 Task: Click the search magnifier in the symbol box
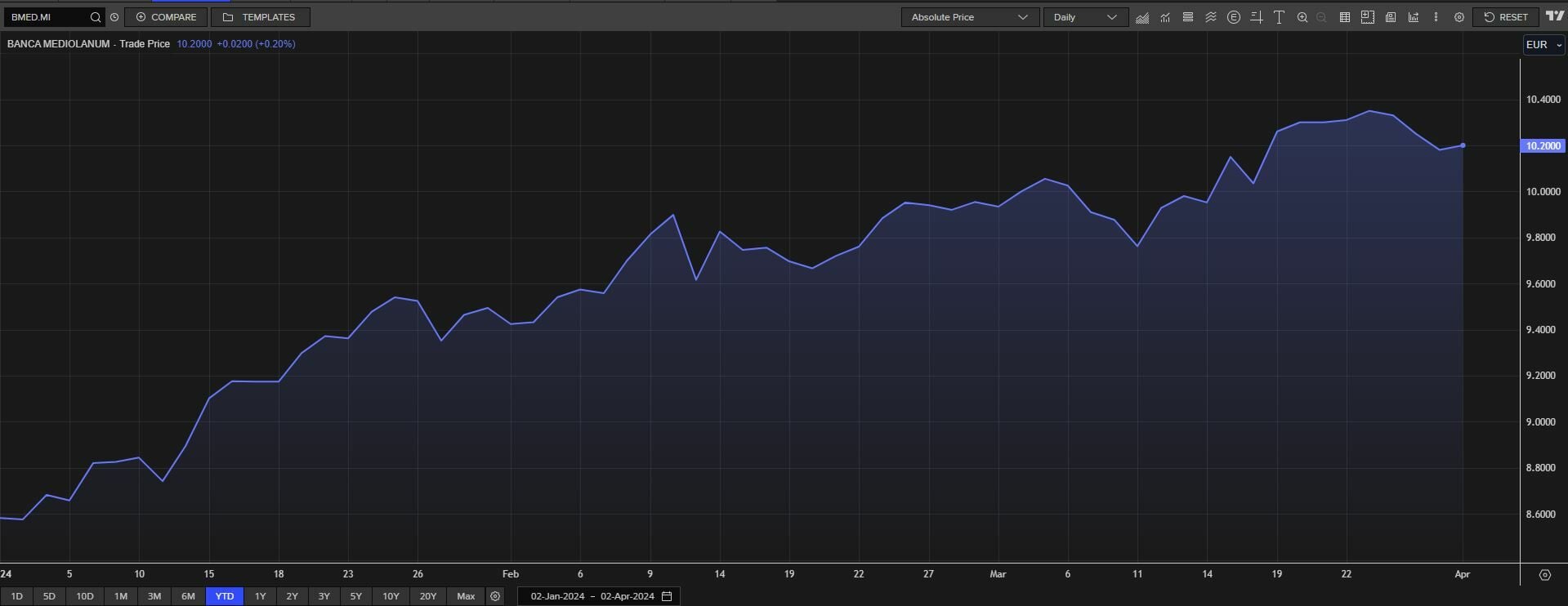96,17
